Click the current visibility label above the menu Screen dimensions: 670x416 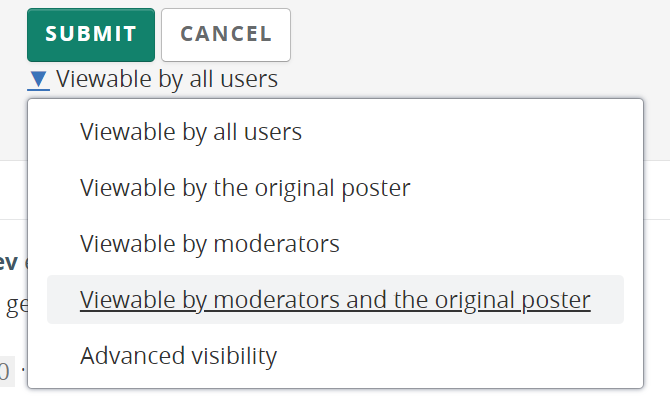(x=167, y=79)
